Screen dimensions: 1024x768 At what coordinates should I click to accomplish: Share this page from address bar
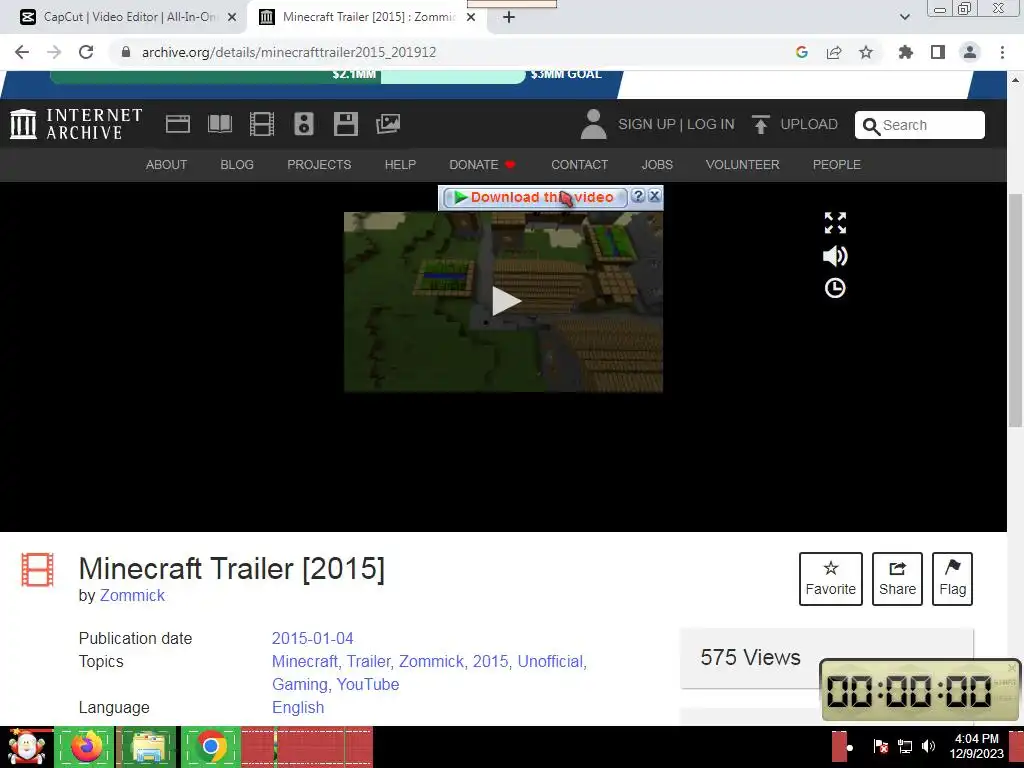834,52
